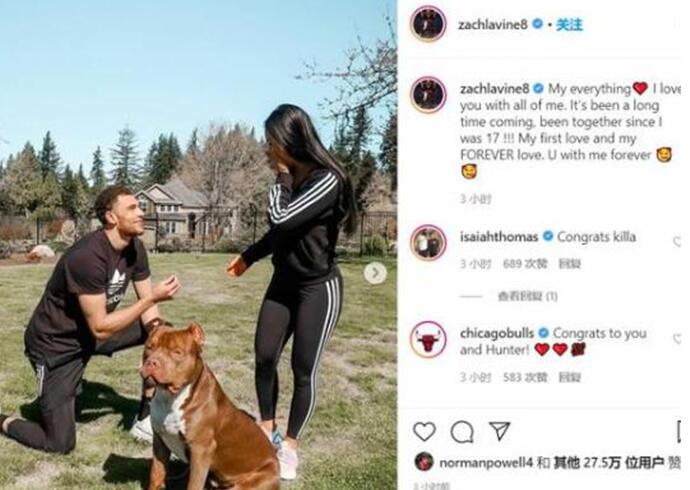The height and width of the screenshot is (490, 690).
Task: View 689 likes on isaiahthomas comment
Action: (525, 264)
